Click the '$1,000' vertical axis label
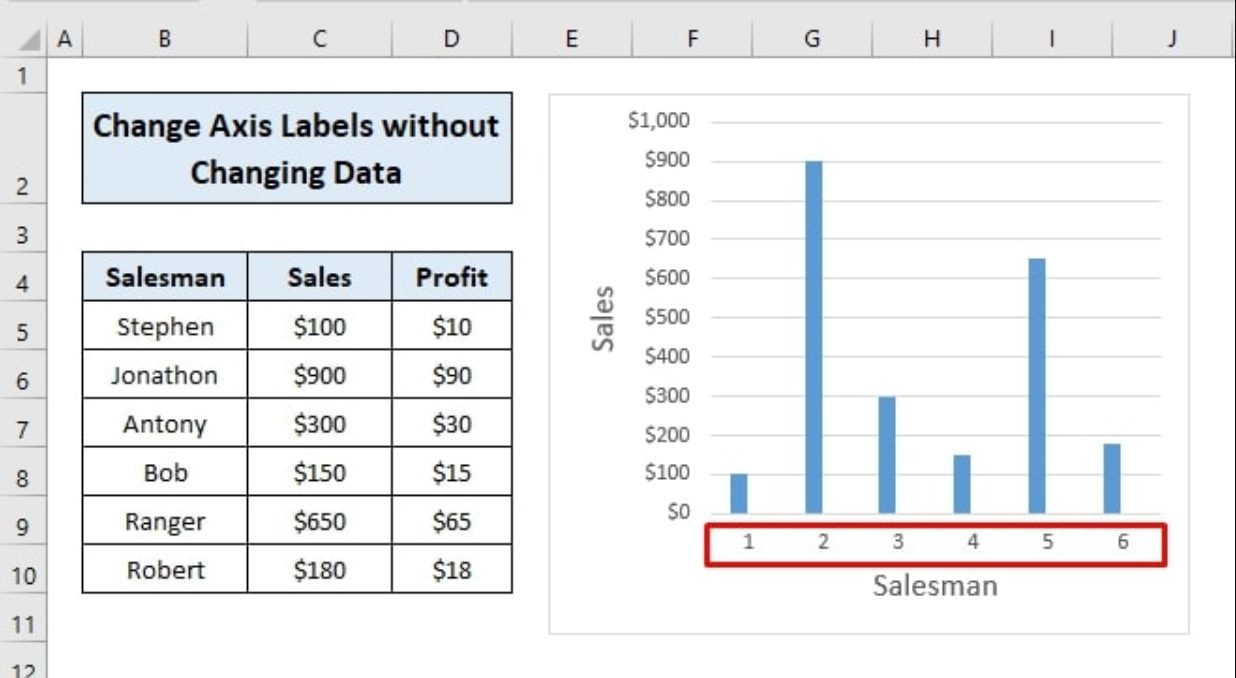This screenshot has width=1236, height=678. pos(658,121)
